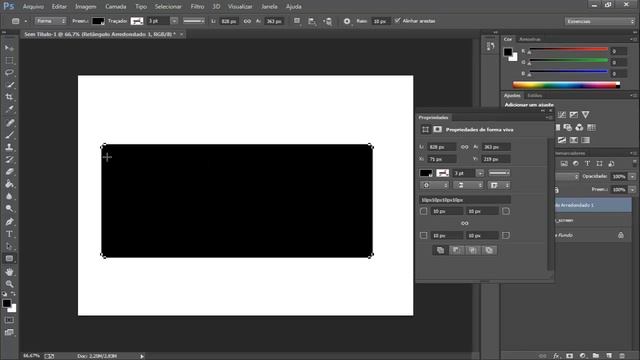Select the Clone Stamp tool
This screenshot has width=640, height=360.
pos(9,147)
